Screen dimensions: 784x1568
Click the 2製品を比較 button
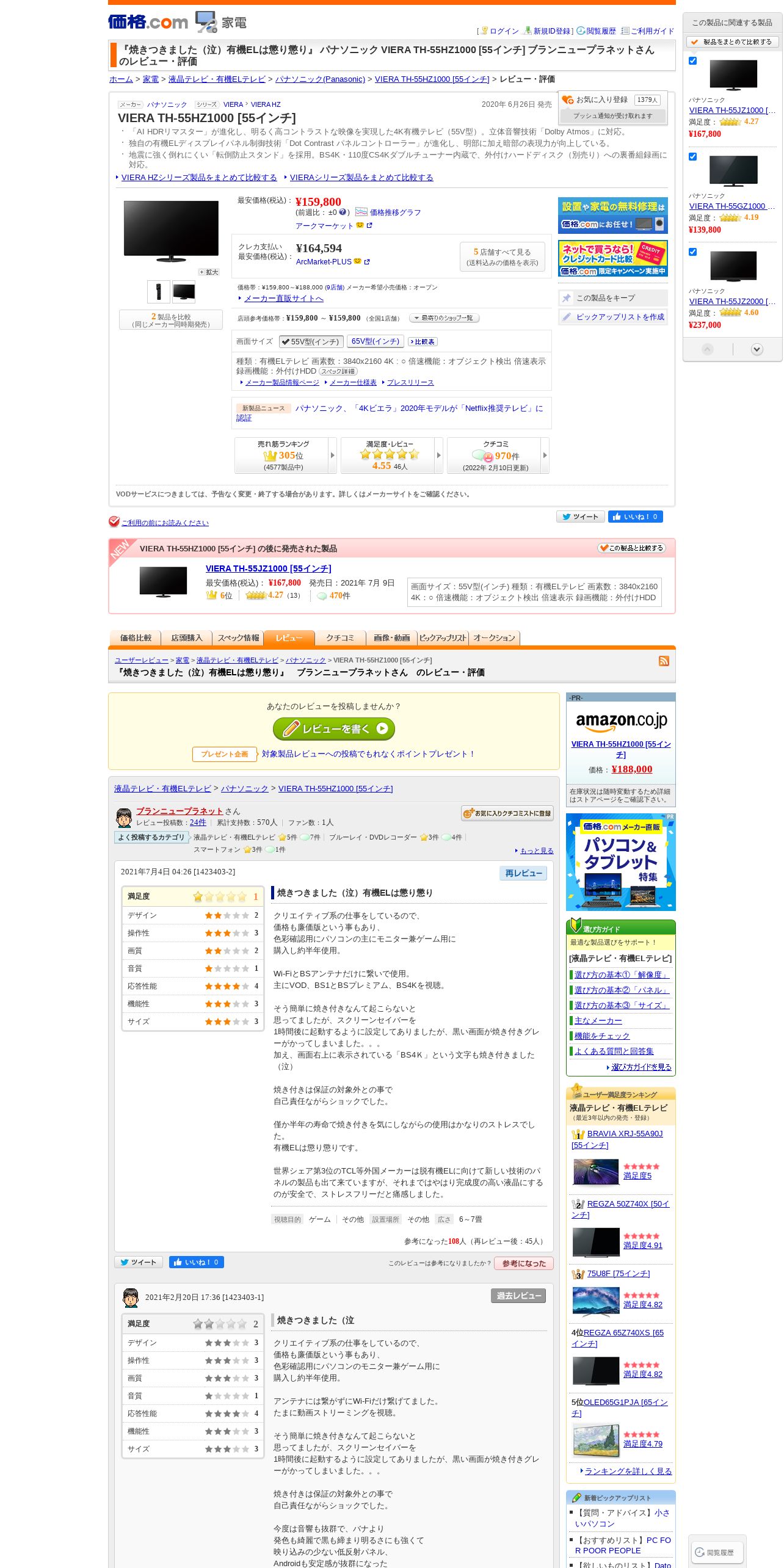point(171,320)
